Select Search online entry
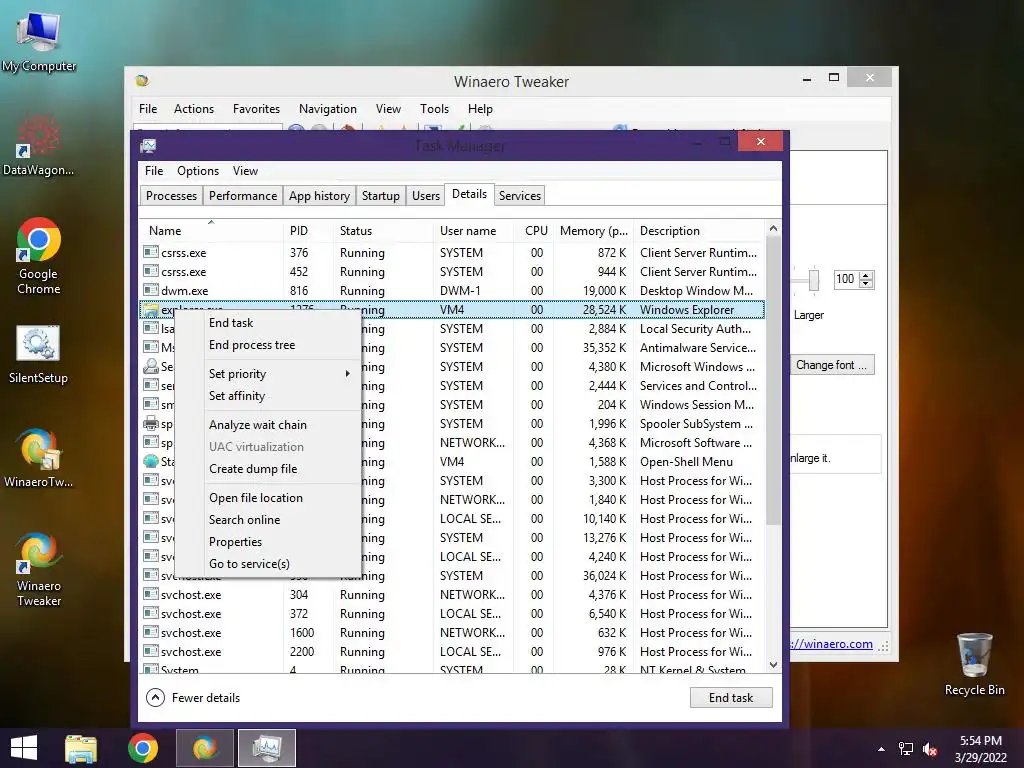This screenshot has height=768, width=1024. click(280, 520)
